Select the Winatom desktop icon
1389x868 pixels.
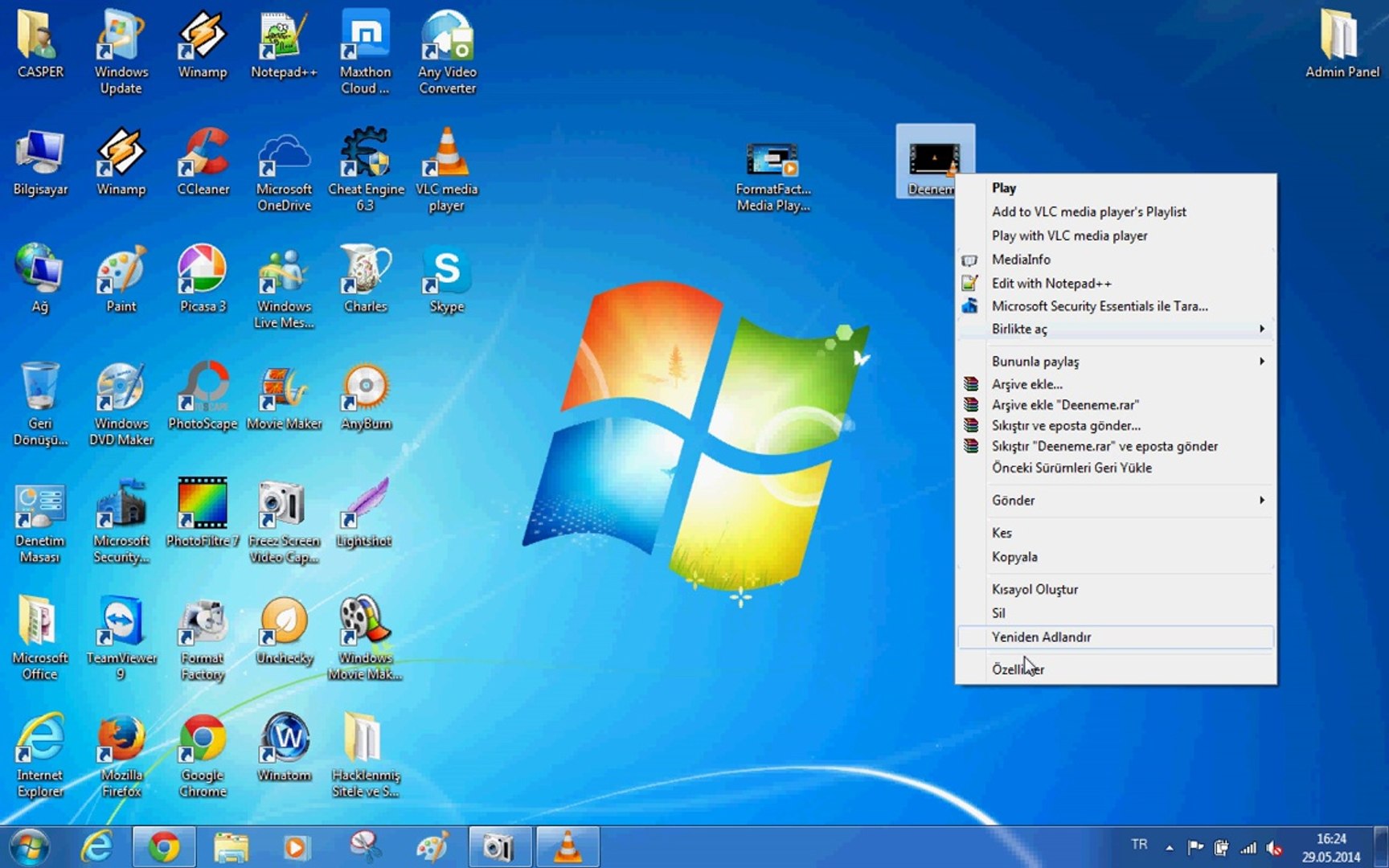(284, 748)
